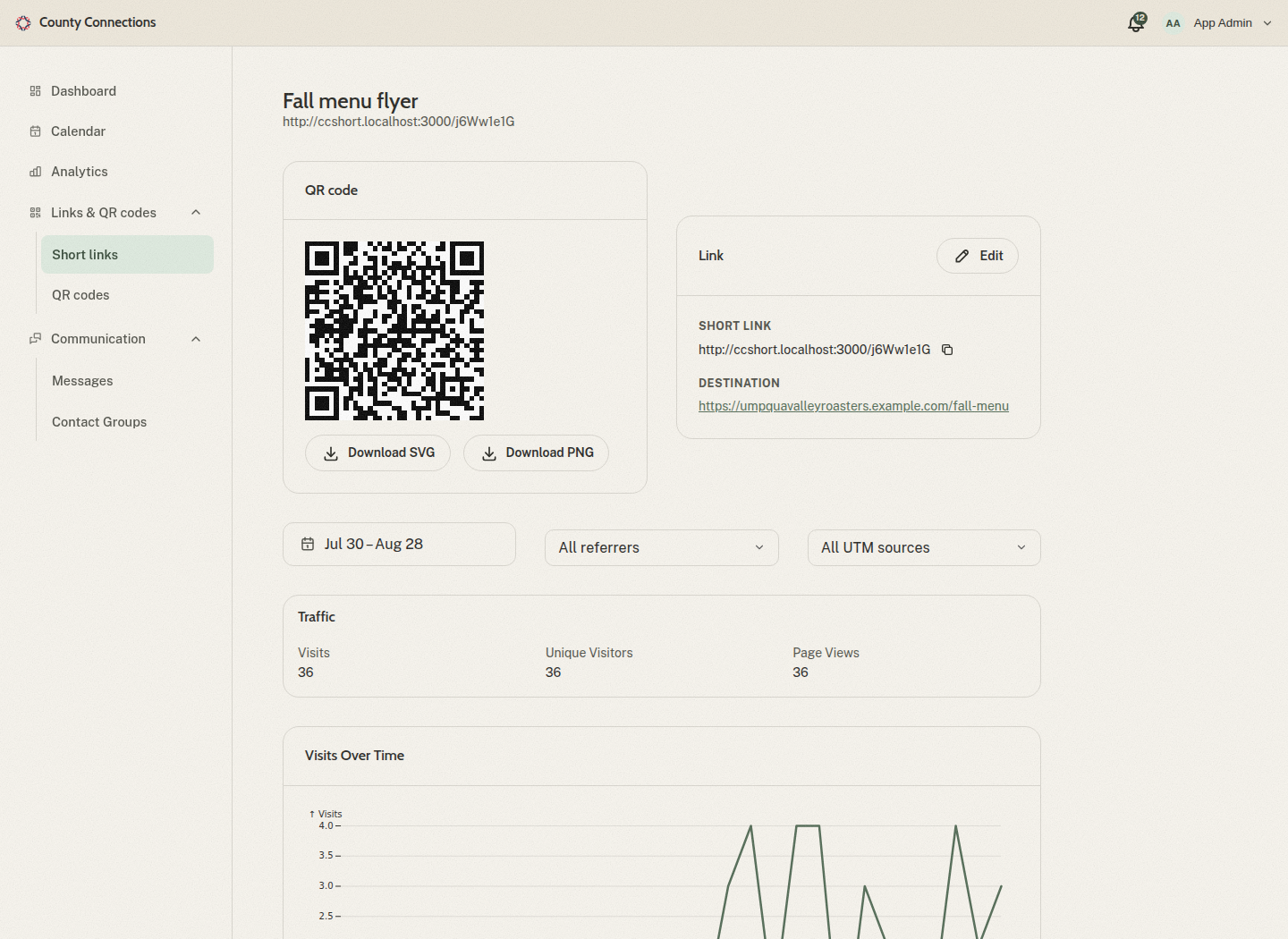Click the calendar icon in date range field
The image size is (1288, 939).
pyautogui.click(x=308, y=544)
